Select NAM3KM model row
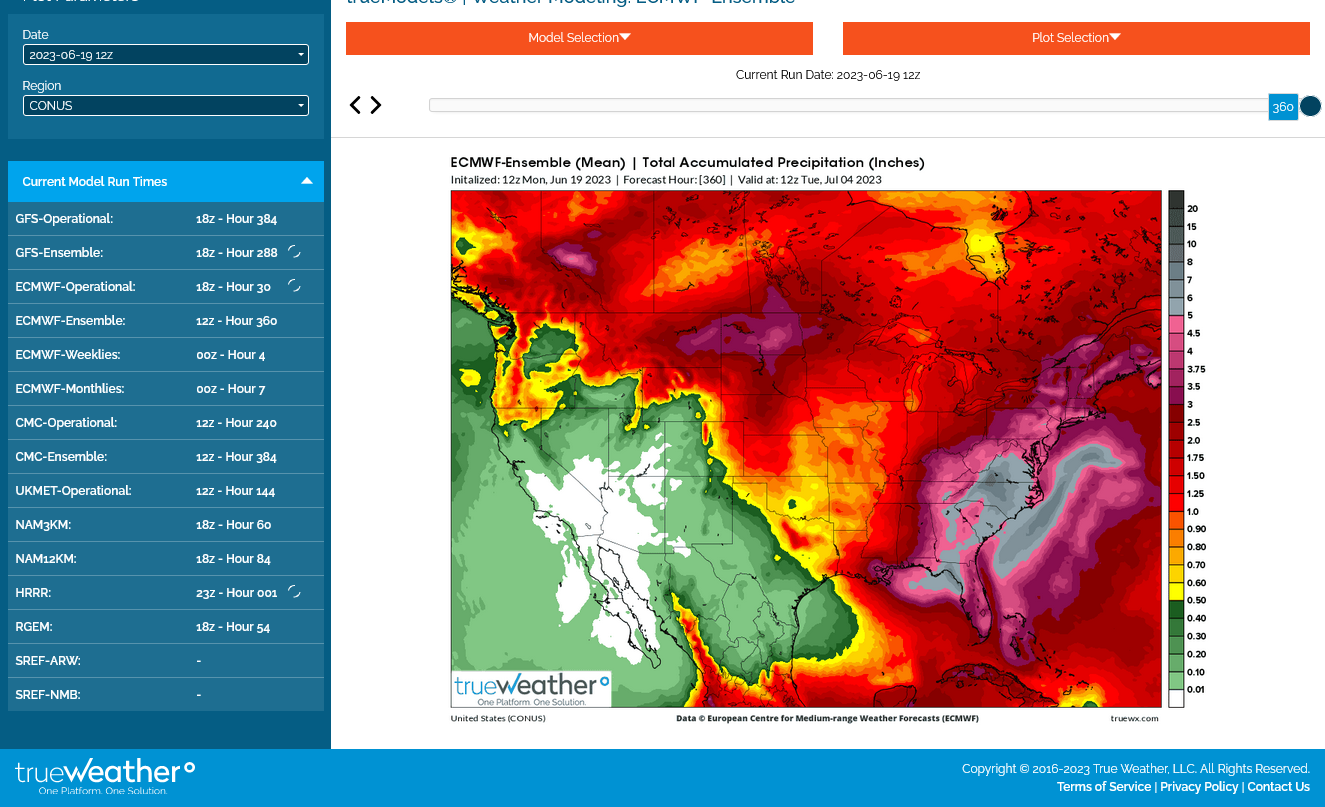 tap(166, 525)
